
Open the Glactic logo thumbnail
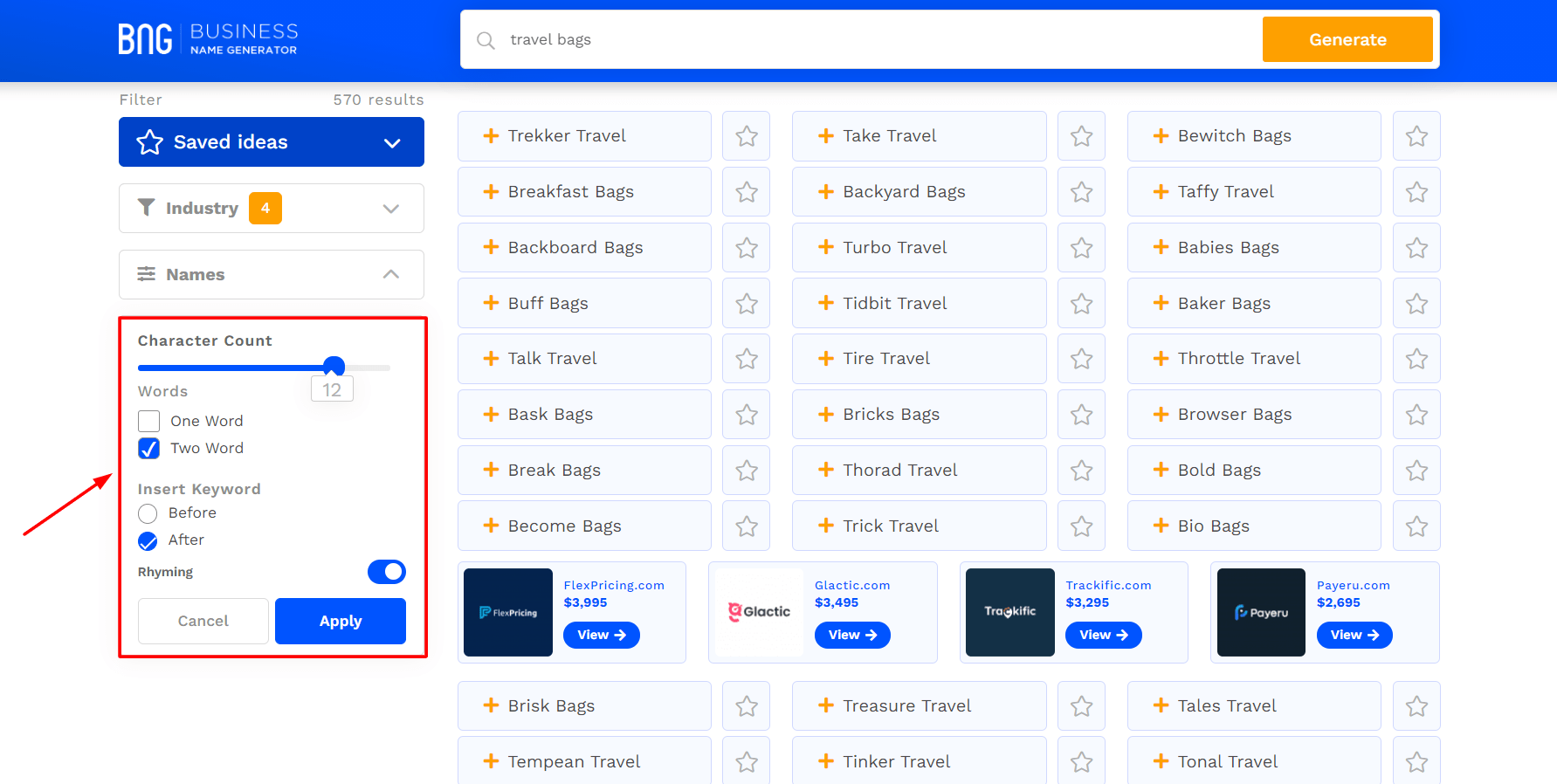pos(759,613)
